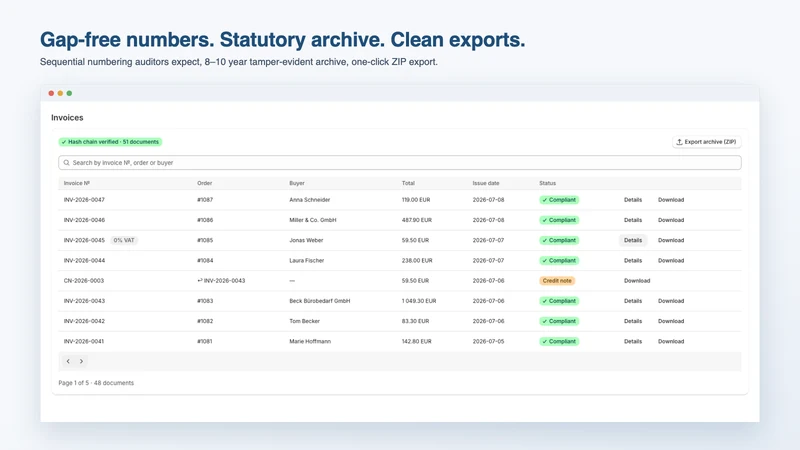Click order #1081
The width and height of the screenshot is (800, 450).
205,341
